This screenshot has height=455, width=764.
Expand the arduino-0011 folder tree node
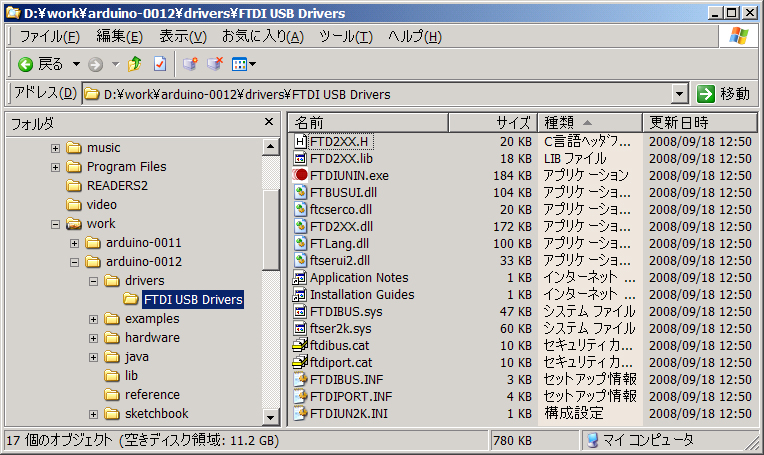tap(75, 243)
